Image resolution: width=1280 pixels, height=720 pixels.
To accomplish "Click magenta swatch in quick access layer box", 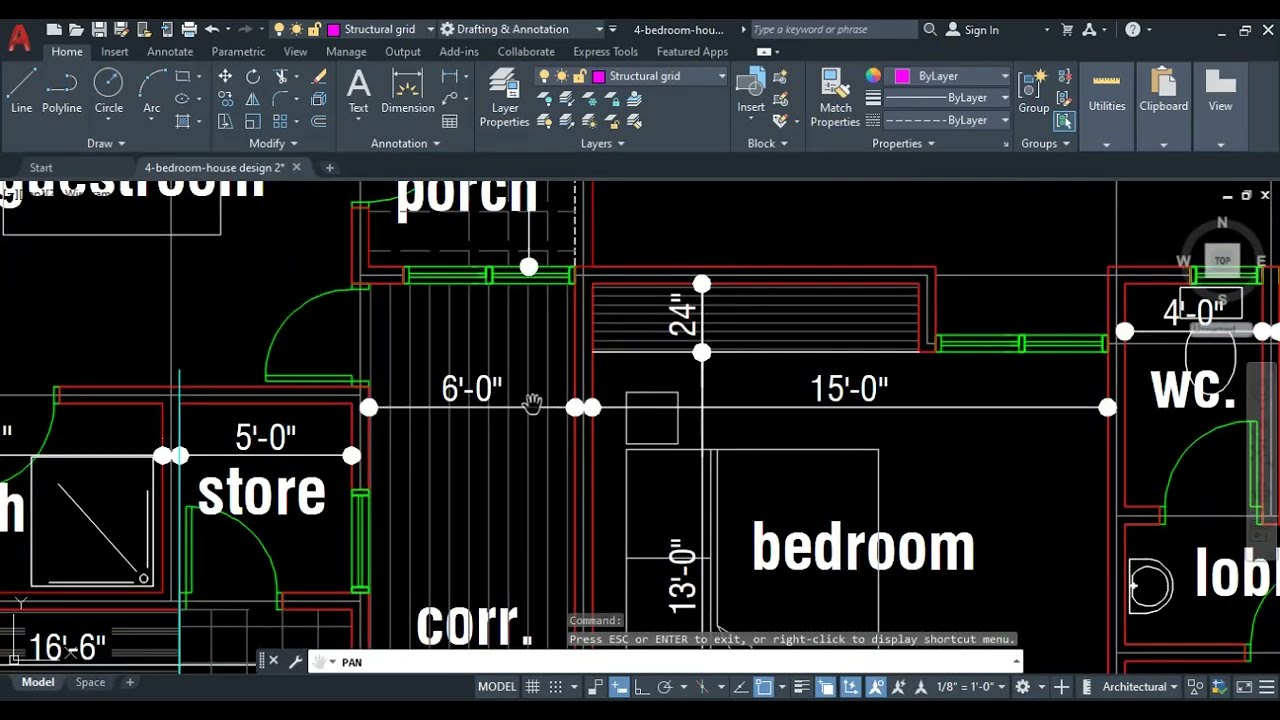I will tap(334, 30).
